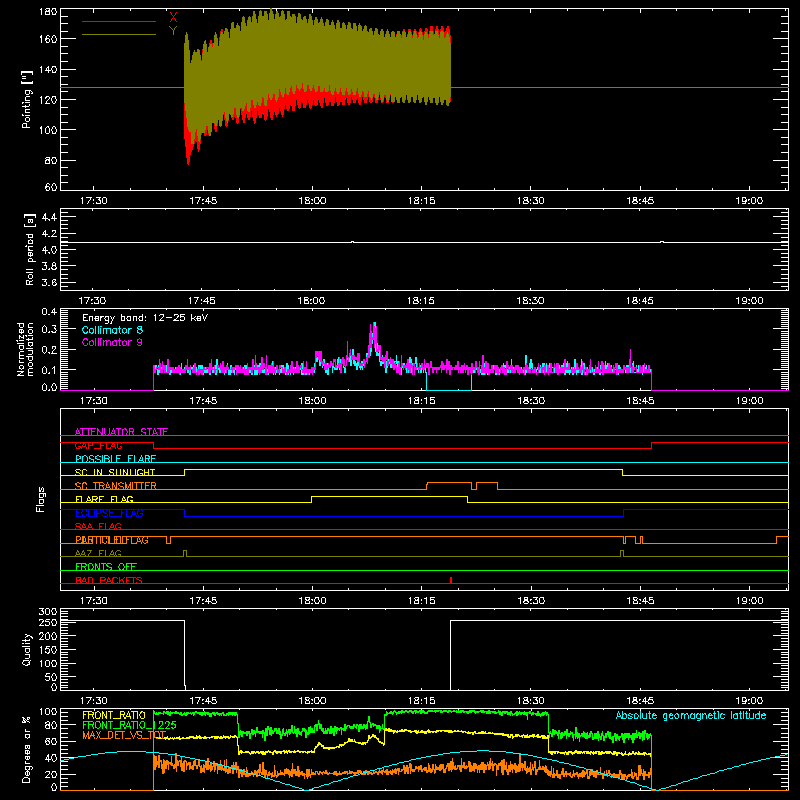This screenshot has height=800, width=800.
Task: Click the Collimator 8 legend entry
Action: [x=112, y=330]
